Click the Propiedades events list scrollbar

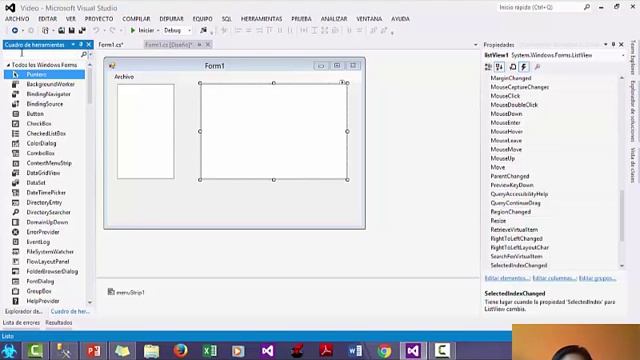click(x=622, y=216)
